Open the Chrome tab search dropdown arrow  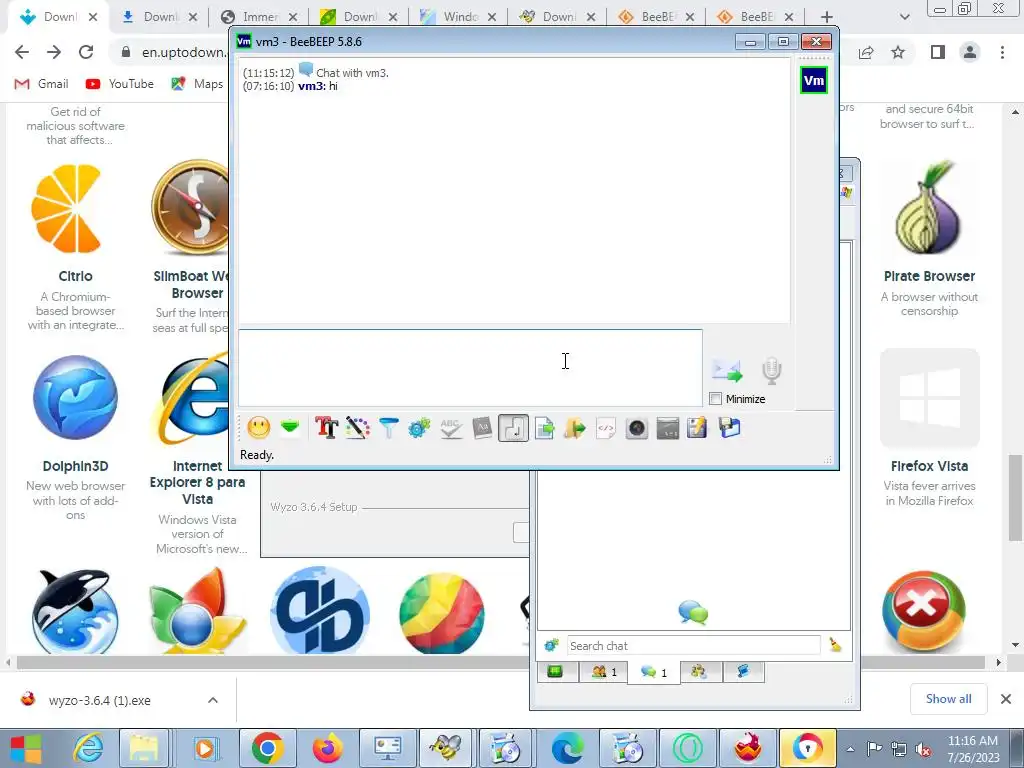point(904,17)
